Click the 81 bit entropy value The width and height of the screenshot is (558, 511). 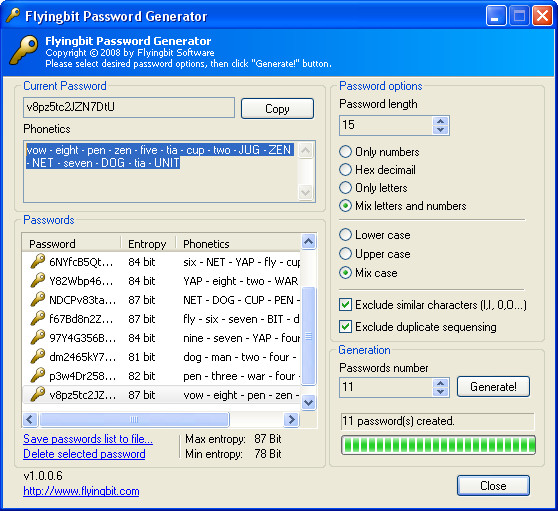[142, 357]
